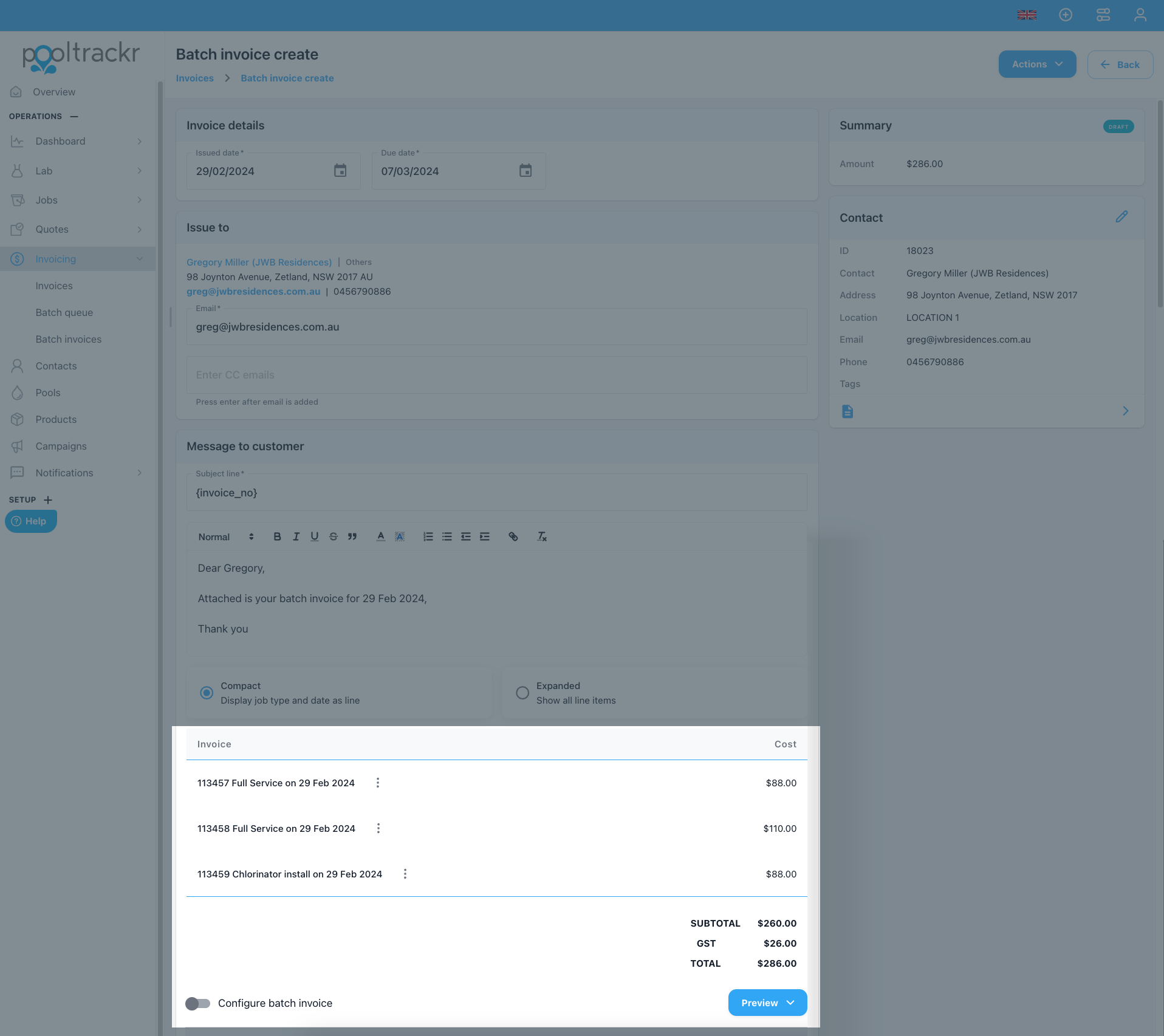The height and width of the screenshot is (1036, 1164).
Task: Select the Compact invoice layout
Action: [207, 693]
